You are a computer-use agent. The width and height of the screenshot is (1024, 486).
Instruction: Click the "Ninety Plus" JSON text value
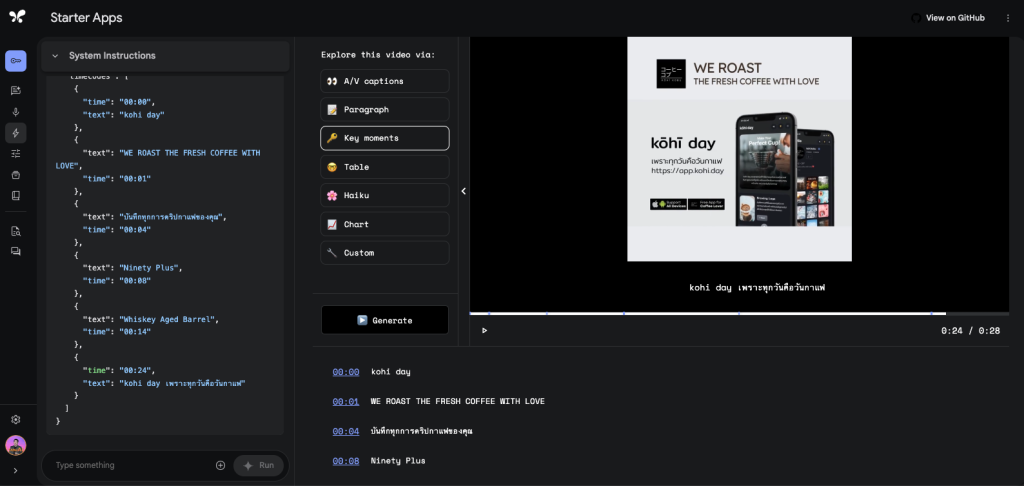[148, 268]
